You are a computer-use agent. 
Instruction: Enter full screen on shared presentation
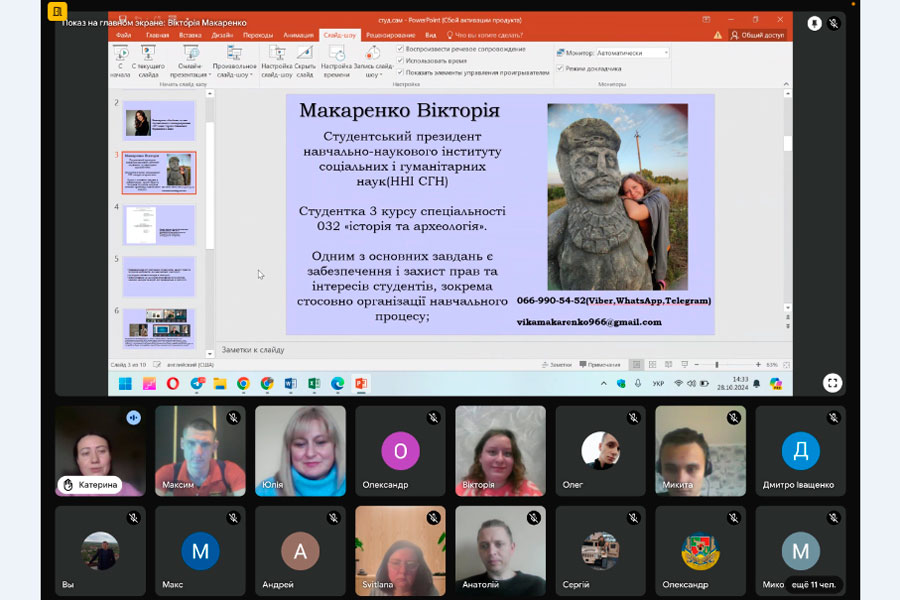pyautogui.click(x=832, y=382)
